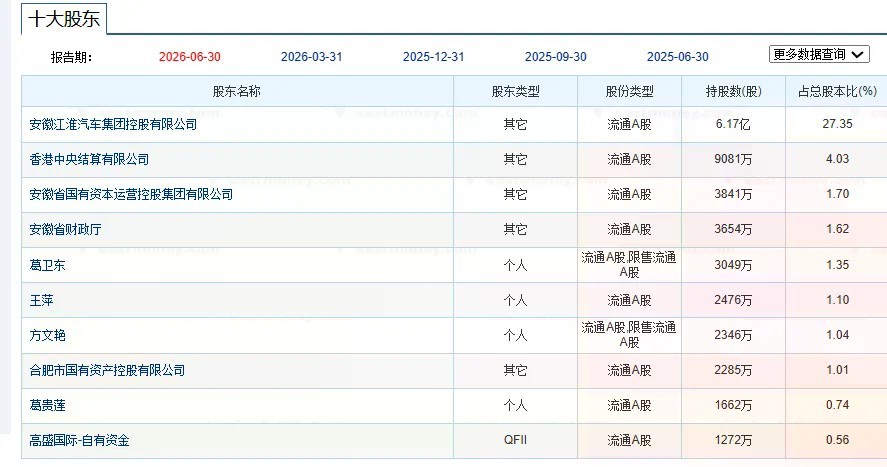
Task: Select the 1.70 percentage cell
Action: click(837, 194)
